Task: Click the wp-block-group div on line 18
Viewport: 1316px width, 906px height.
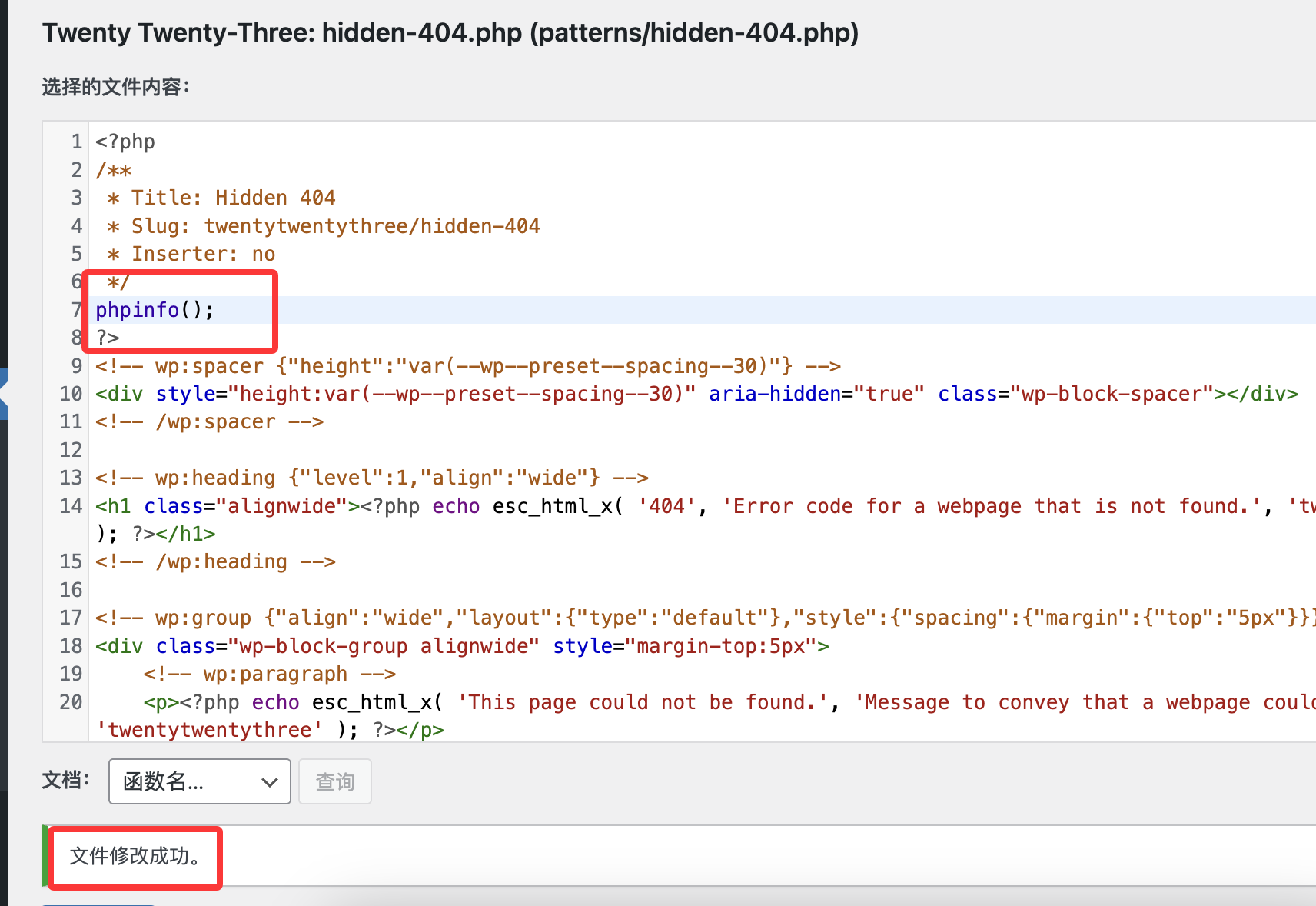Action: point(461,646)
